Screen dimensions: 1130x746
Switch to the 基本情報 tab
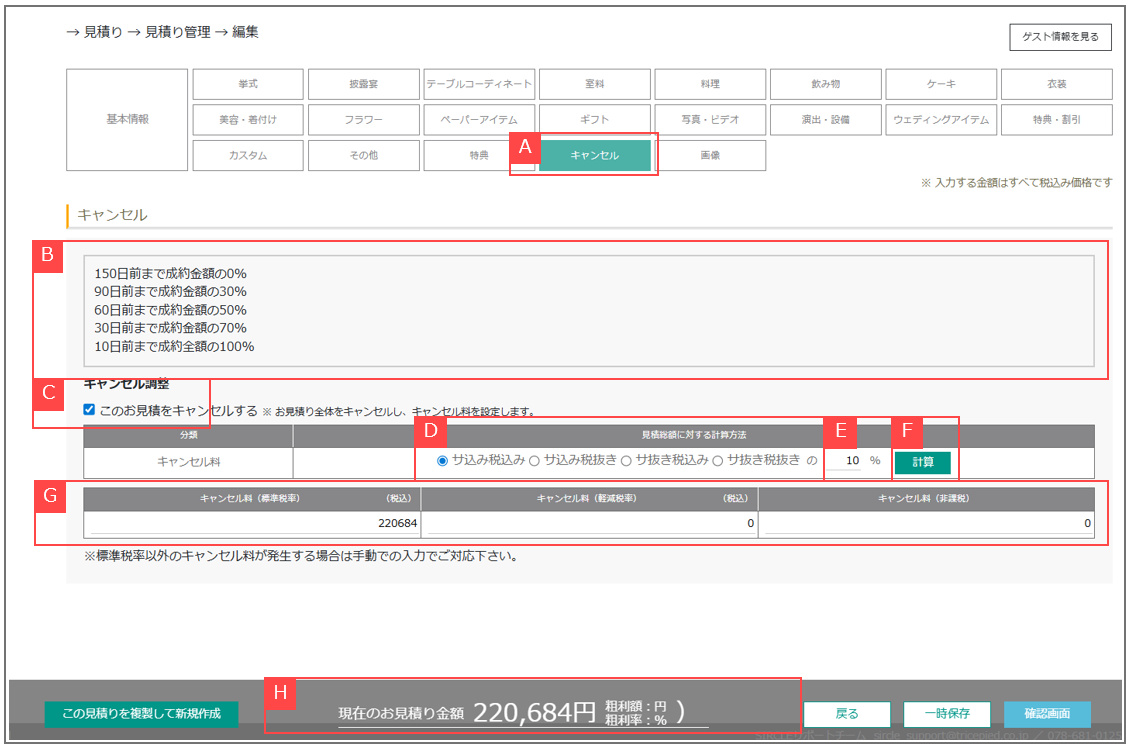pos(127,120)
